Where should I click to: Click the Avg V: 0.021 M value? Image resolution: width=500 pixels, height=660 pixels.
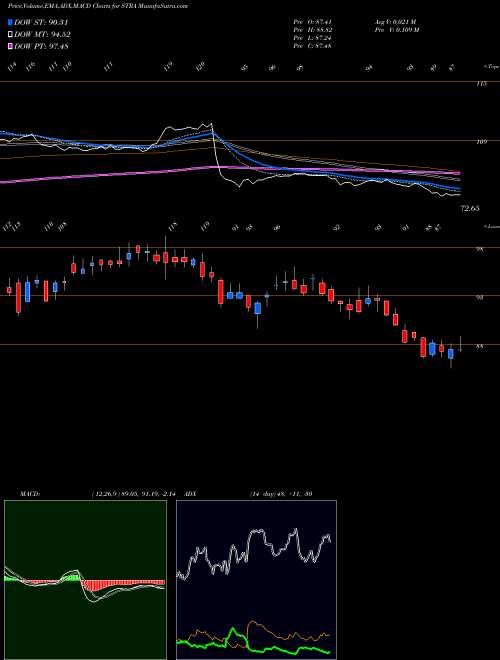click(395, 22)
